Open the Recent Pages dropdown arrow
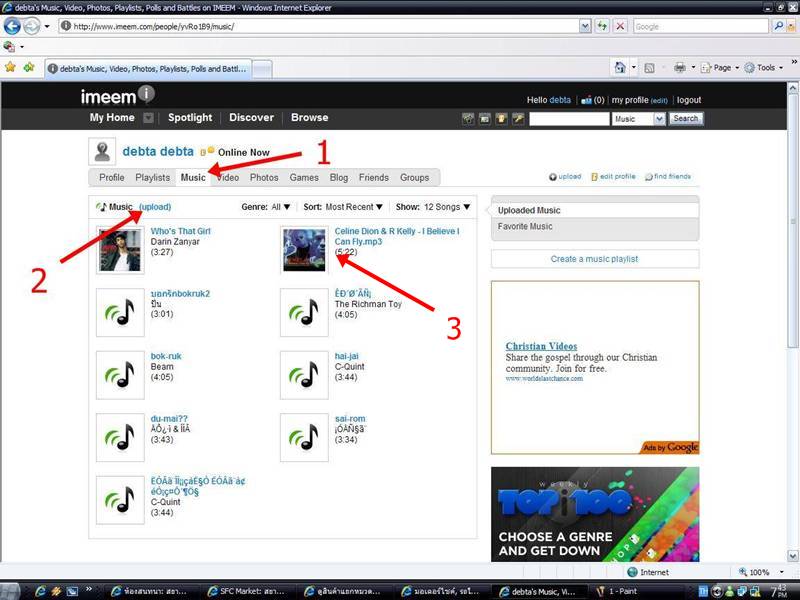Viewport: 800px width, 600px height. click(x=47, y=26)
